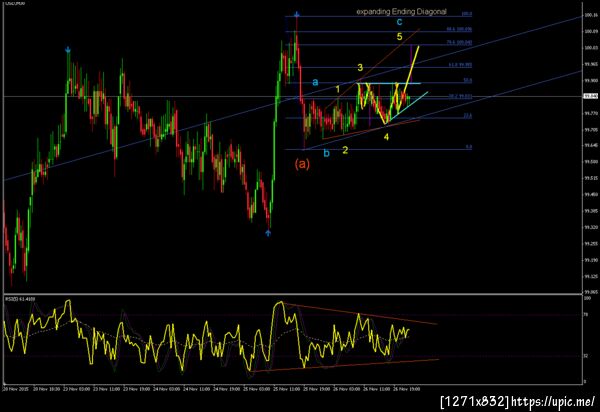Viewport: 600px width, 412px height.
Task: Click the Fibonacci 50.0 level label
Action: [x=468, y=81]
